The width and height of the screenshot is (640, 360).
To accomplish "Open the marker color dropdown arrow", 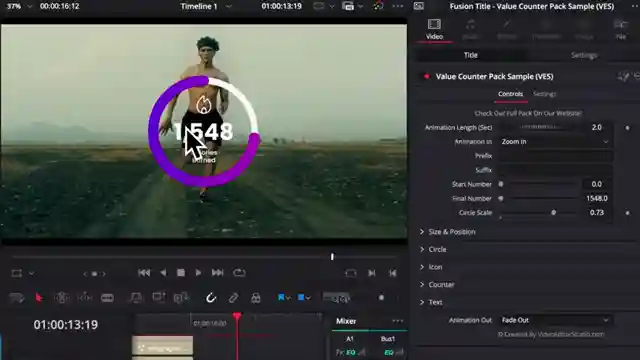I will pos(308,298).
